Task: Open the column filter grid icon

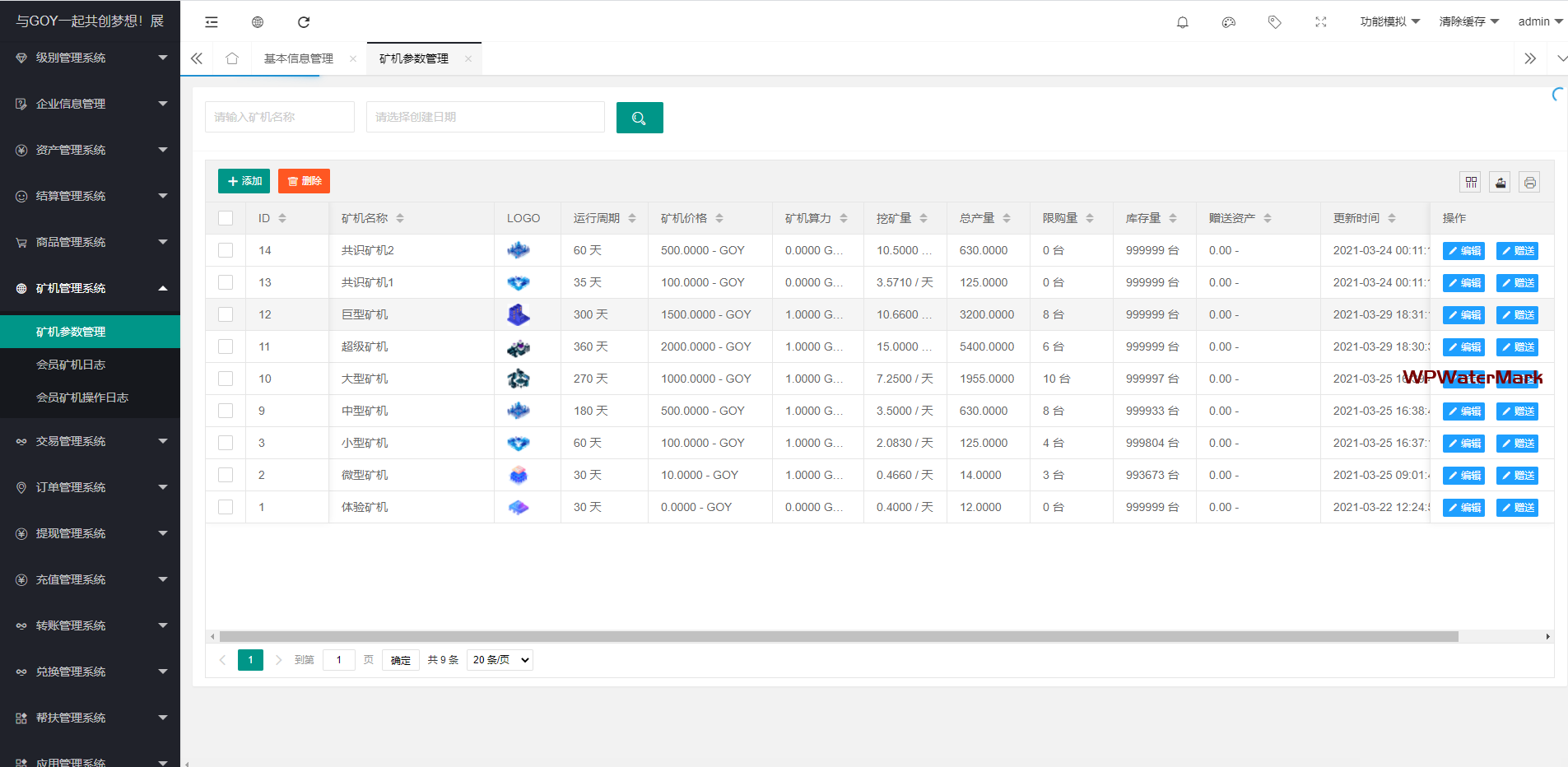Action: (x=1471, y=183)
